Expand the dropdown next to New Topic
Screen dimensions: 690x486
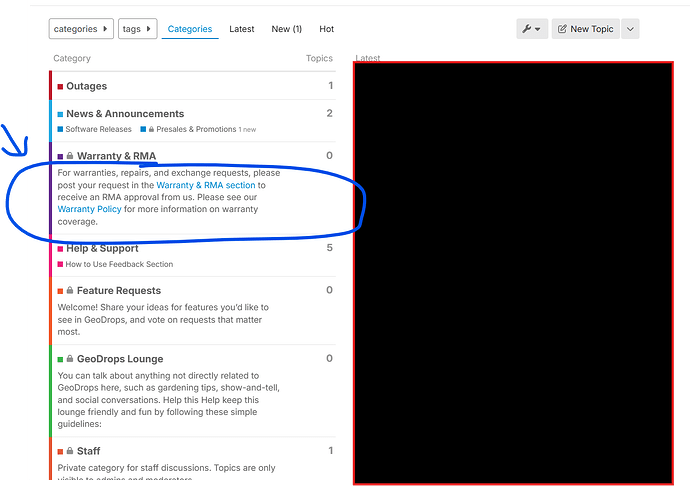tap(630, 29)
